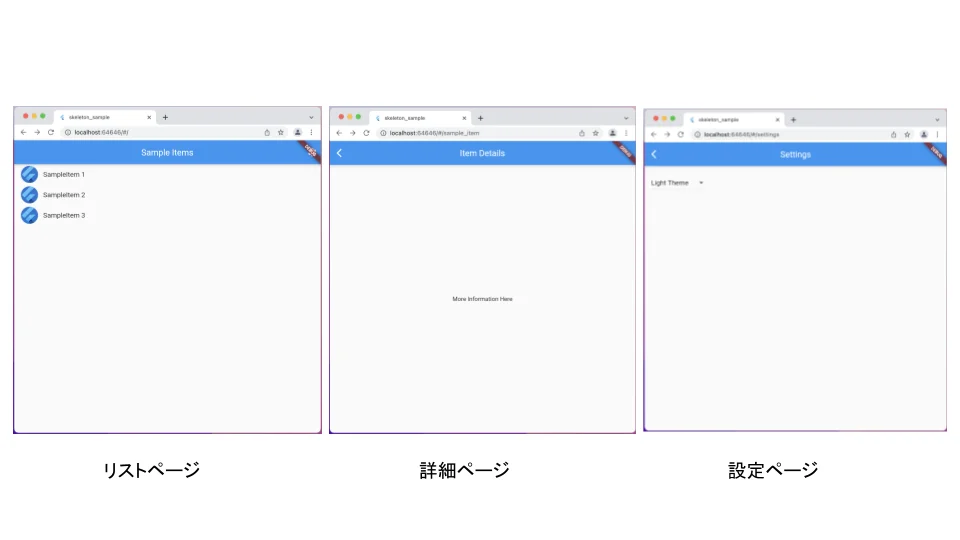Bookmark the sample_item page with star icon

(x=596, y=133)
